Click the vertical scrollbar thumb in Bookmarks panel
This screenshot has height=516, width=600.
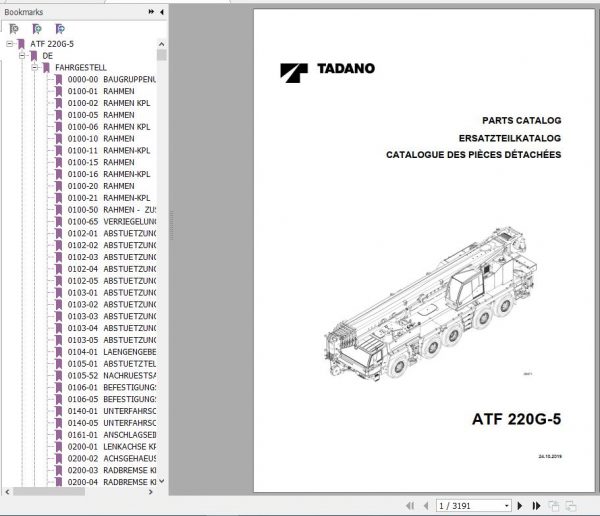[161, 55]
